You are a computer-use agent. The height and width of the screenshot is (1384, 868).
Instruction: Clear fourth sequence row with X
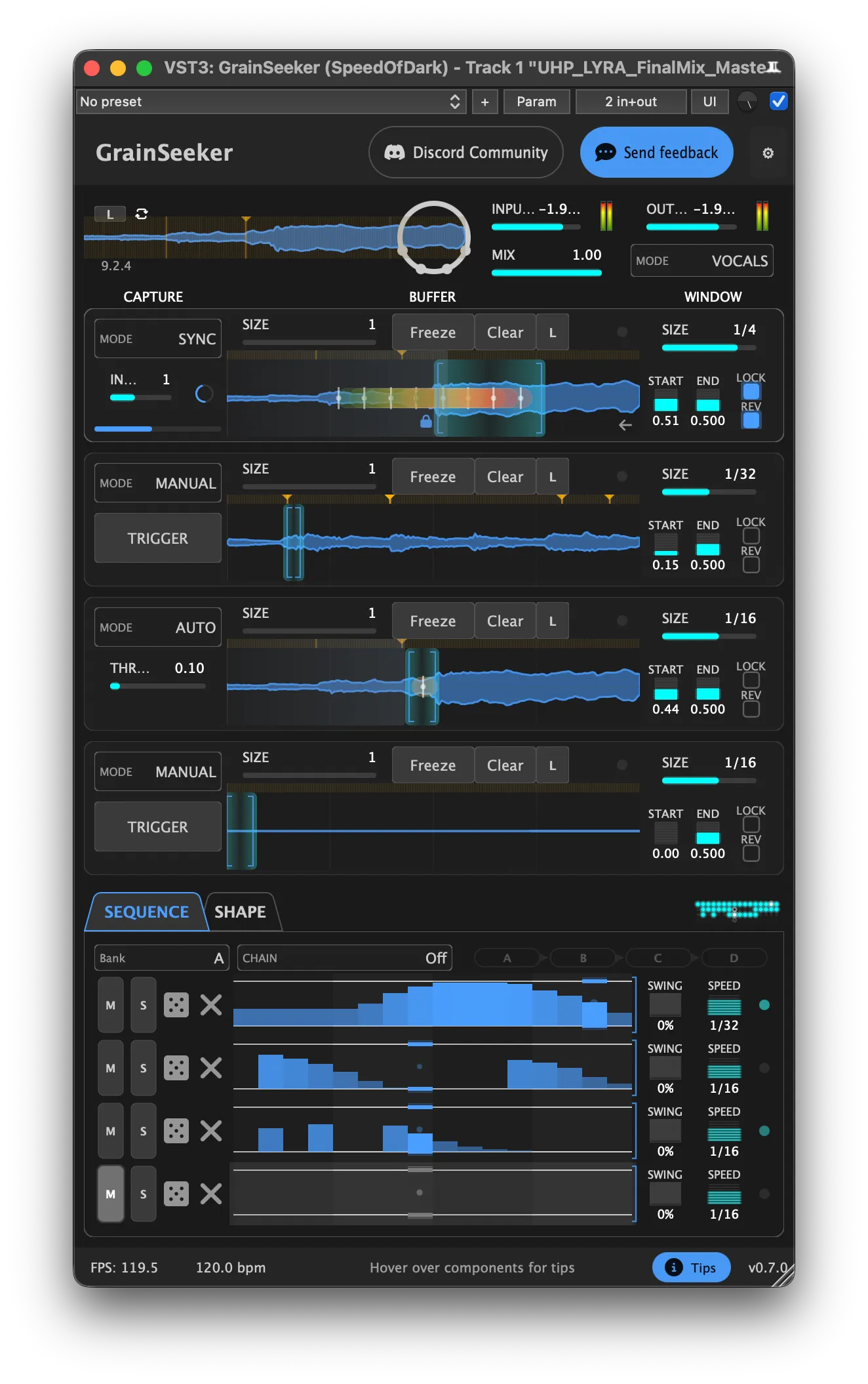click(211, 1194)
